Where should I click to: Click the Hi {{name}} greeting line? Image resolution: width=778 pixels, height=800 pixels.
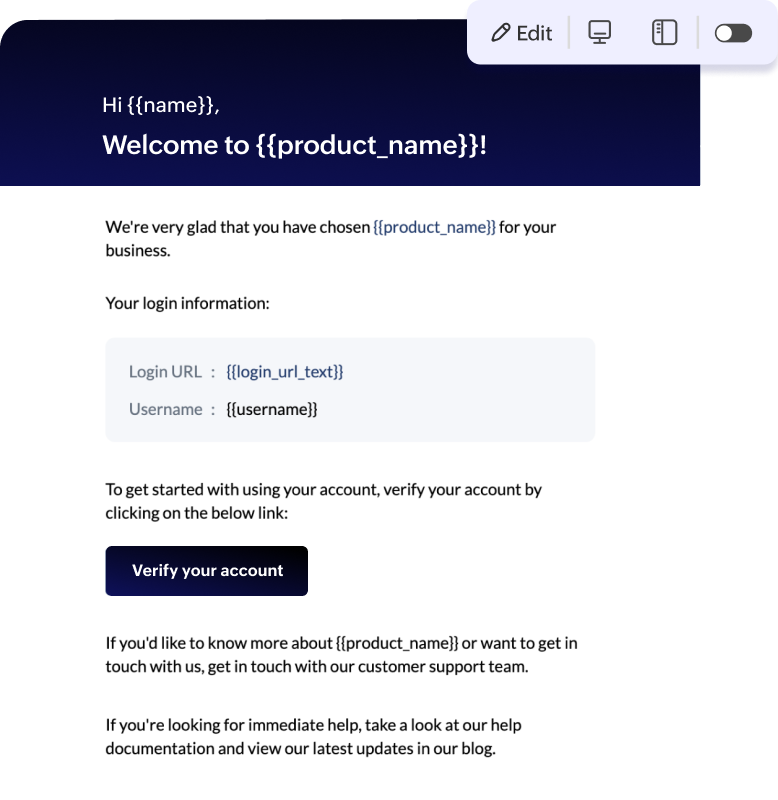tap(161, 105)
